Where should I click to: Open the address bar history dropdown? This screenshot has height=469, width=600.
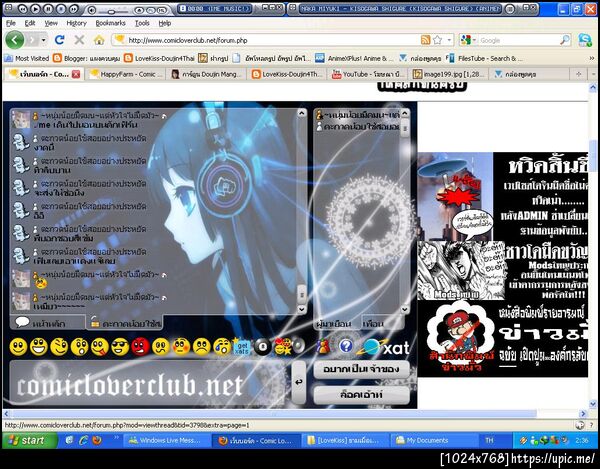click(450, 40)
